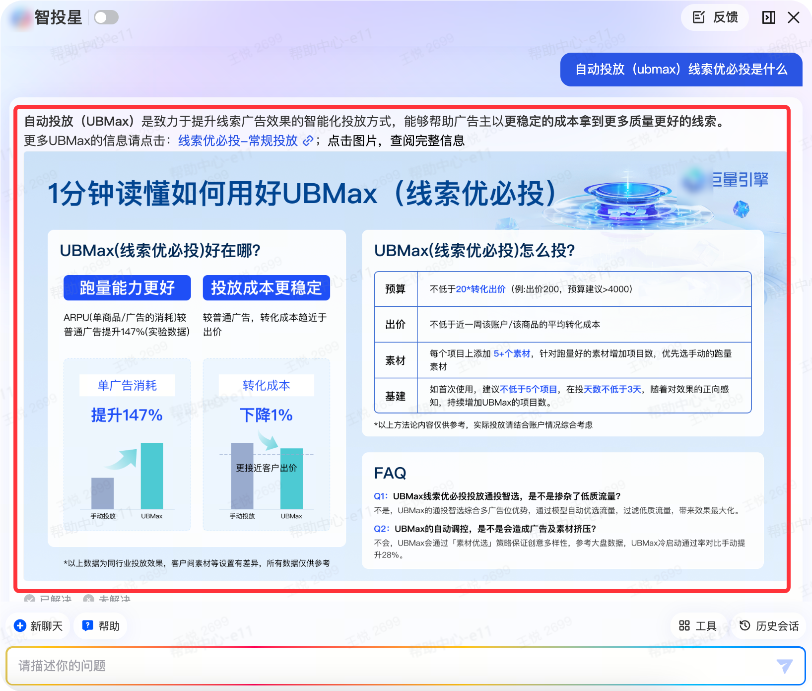Viewport: 812px width, 691px height.
Task: Click the 下降1% figure
Action: pos(266,415)
